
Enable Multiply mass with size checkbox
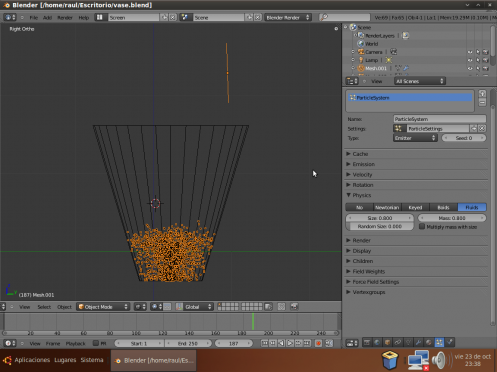pyautogui.click(x=422, y=227)
